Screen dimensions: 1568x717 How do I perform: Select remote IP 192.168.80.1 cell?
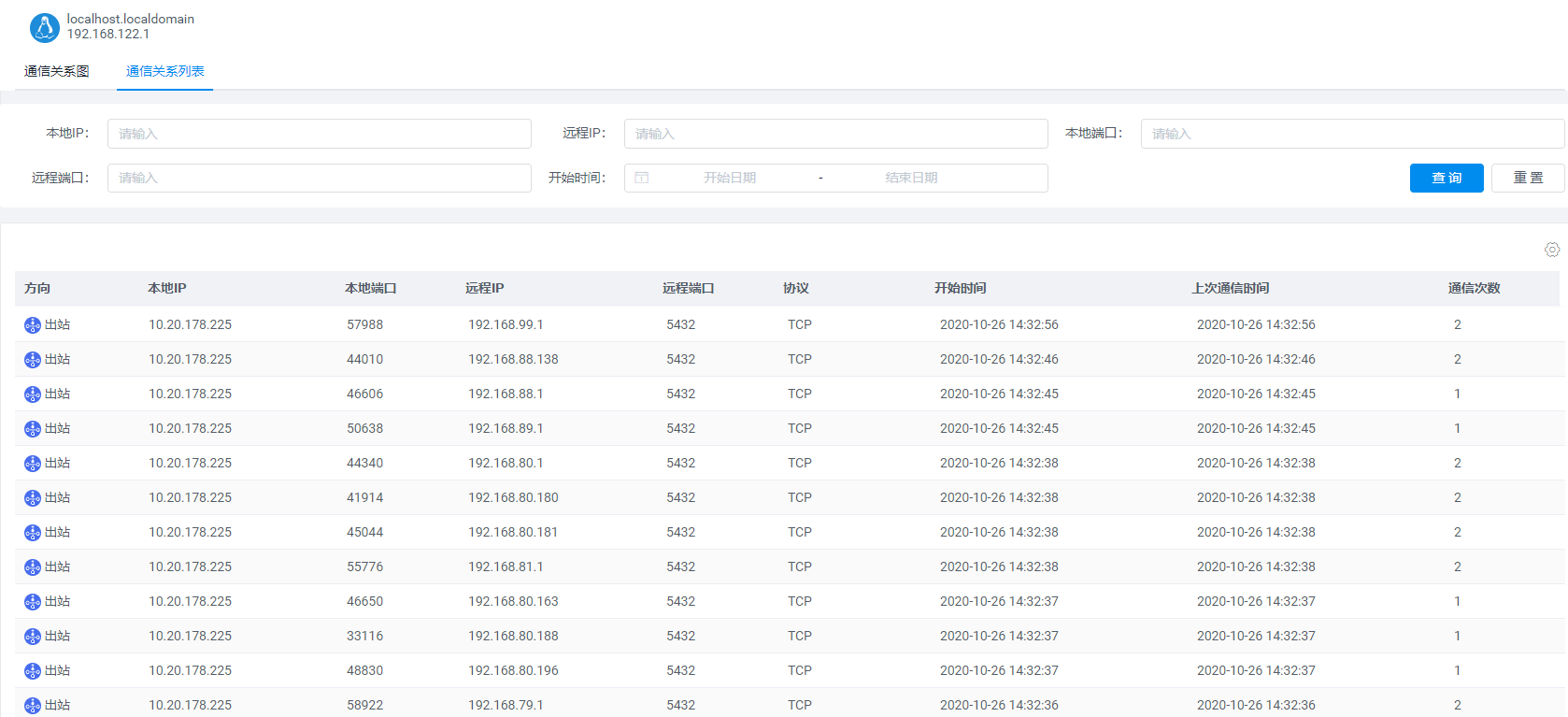tap(506, 463)
